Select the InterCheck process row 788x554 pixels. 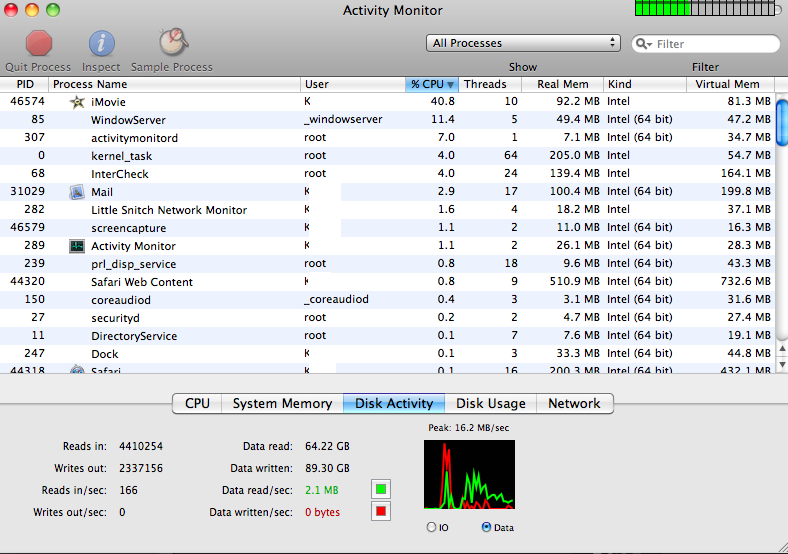(387, 174)
